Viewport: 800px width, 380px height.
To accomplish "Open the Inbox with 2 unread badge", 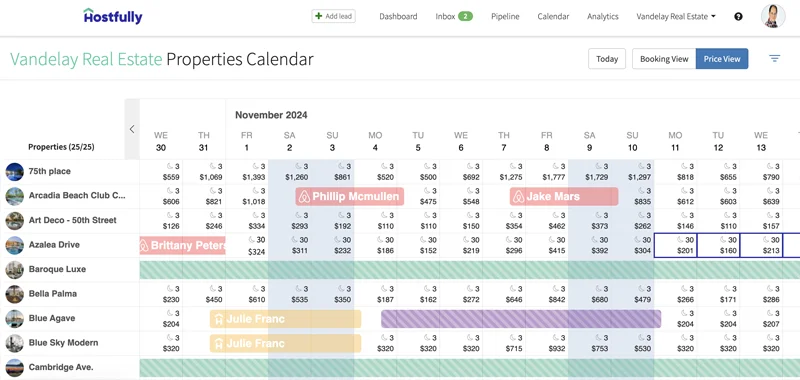I will pyautogui.click(x=454, y=16).
